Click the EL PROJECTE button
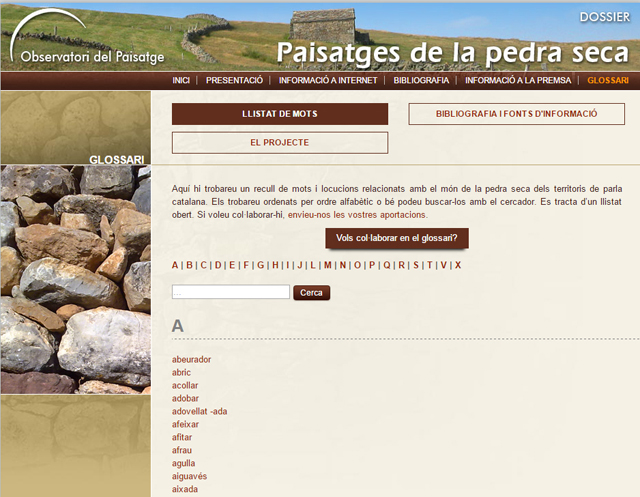Viewport: 640px width, 497px height. point(280,142)
